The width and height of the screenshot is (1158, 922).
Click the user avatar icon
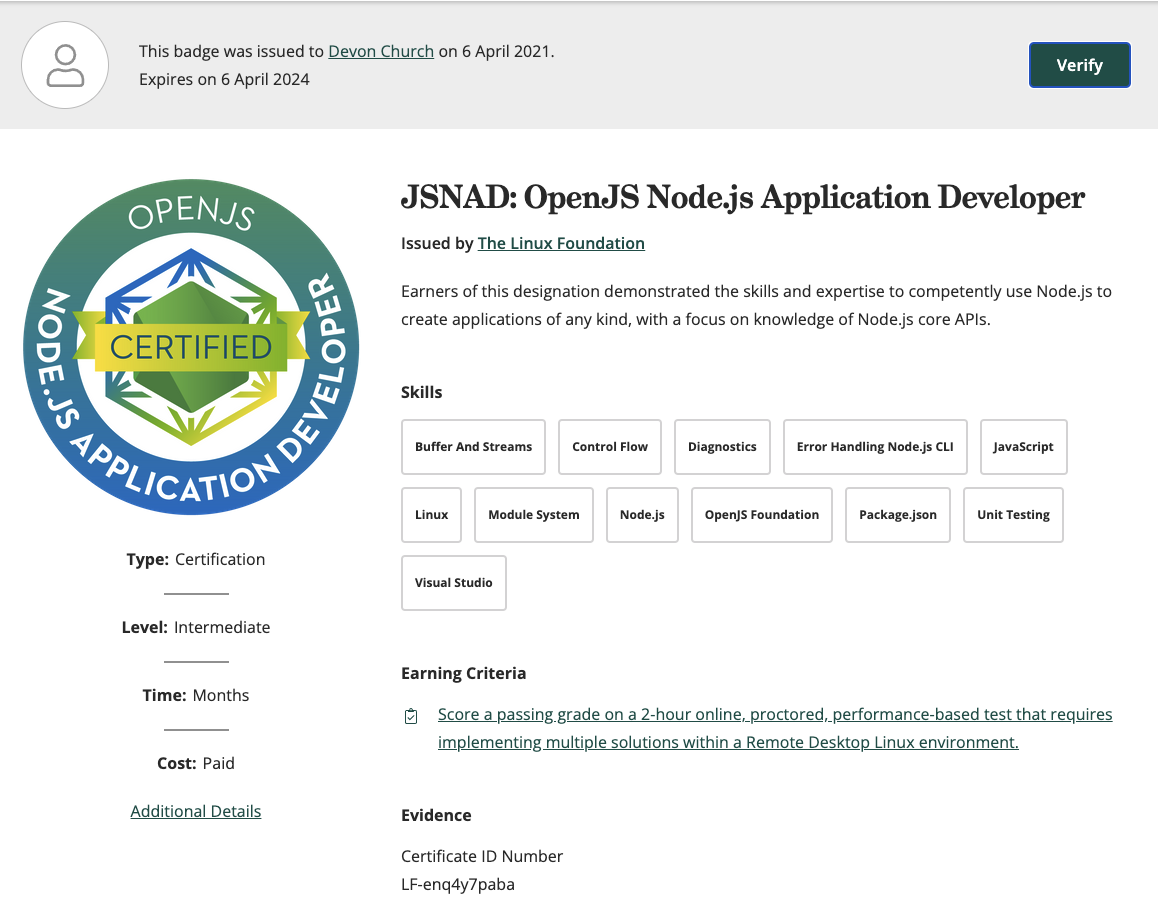(x=65, y=65)
